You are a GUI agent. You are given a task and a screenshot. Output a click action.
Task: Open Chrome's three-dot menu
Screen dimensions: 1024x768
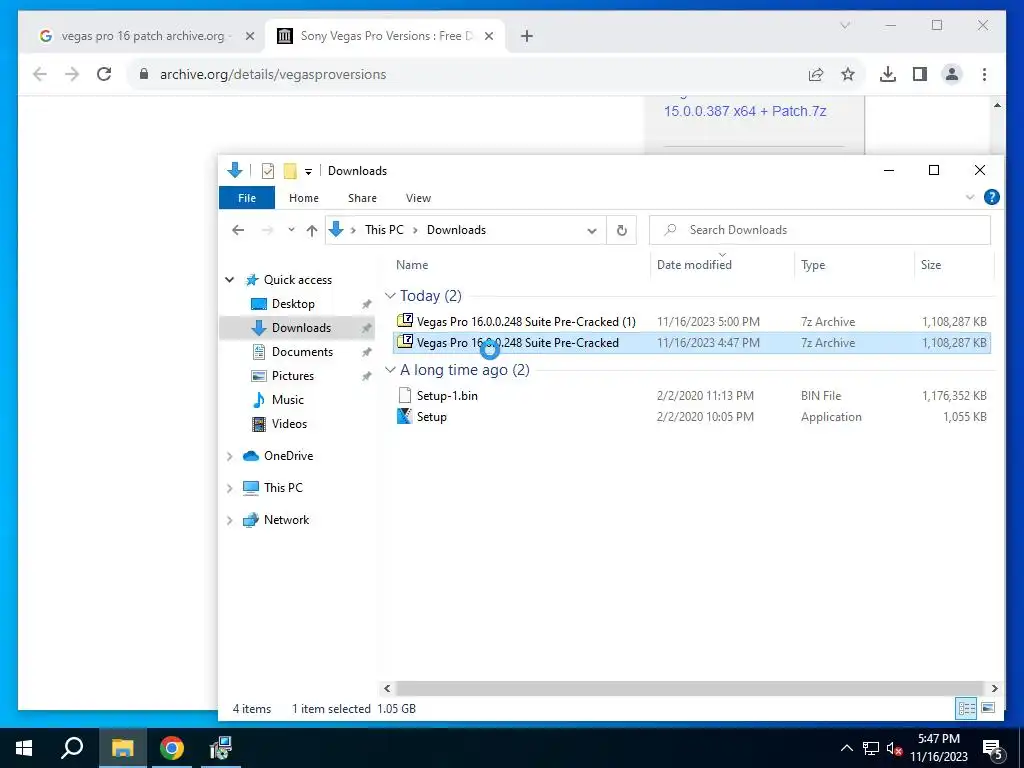click(x=984, y=74)
